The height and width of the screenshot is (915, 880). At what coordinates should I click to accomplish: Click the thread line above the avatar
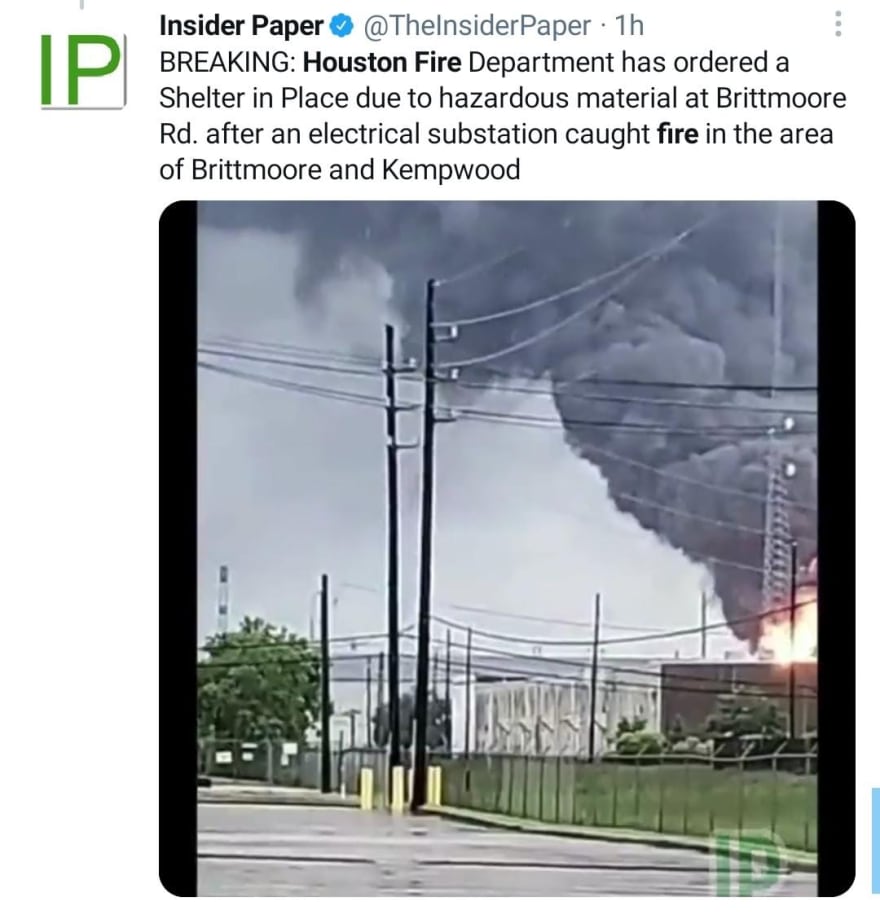[x=82, y=5]
